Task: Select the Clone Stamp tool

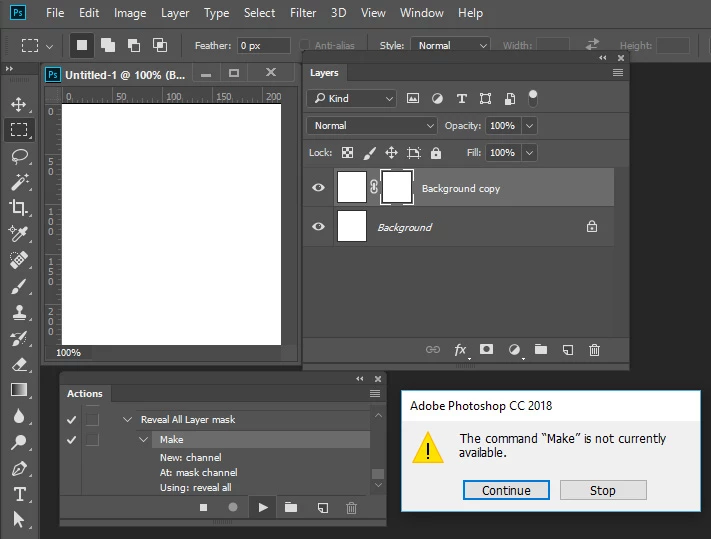Action: click(x=19, y=312)
